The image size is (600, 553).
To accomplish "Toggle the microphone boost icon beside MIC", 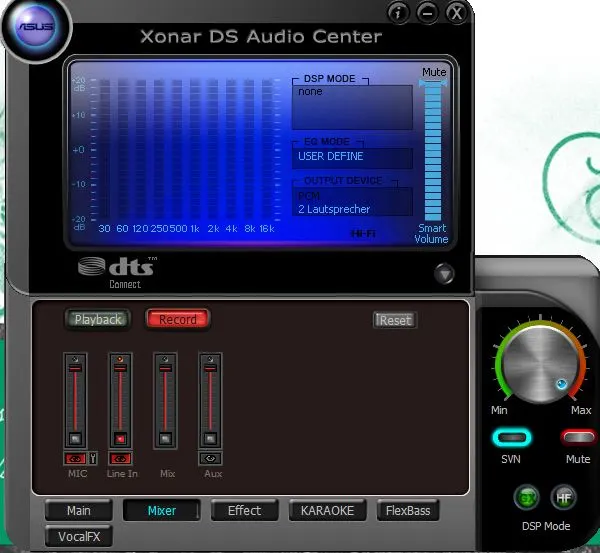I will (92, 459).
